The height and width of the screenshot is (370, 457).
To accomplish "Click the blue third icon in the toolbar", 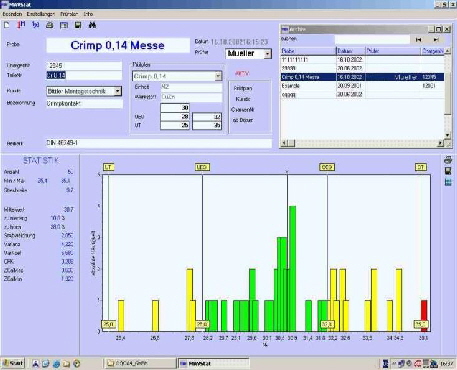I will point(36,25).
